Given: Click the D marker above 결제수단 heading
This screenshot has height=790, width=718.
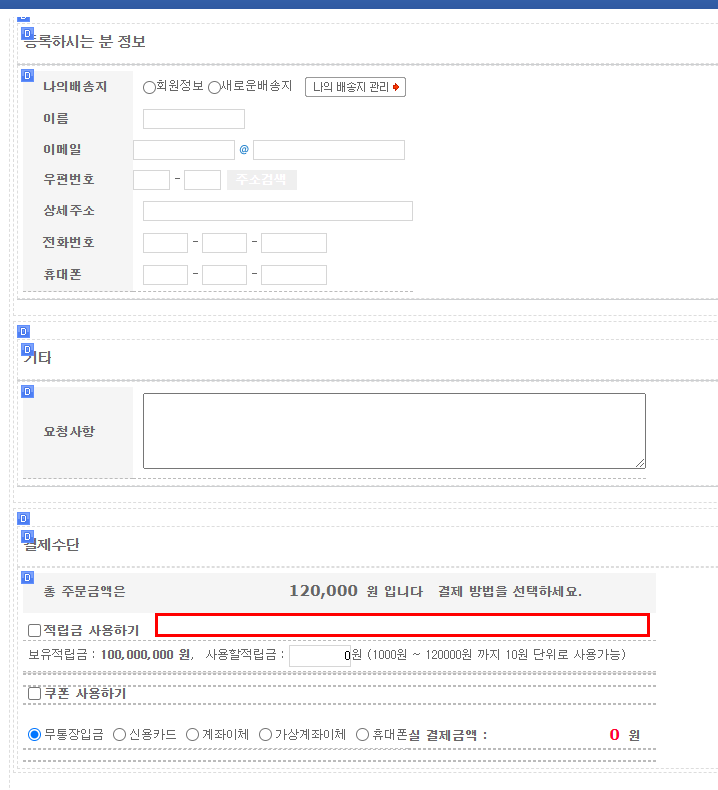Looking at the screenshot, I should 24,519.
